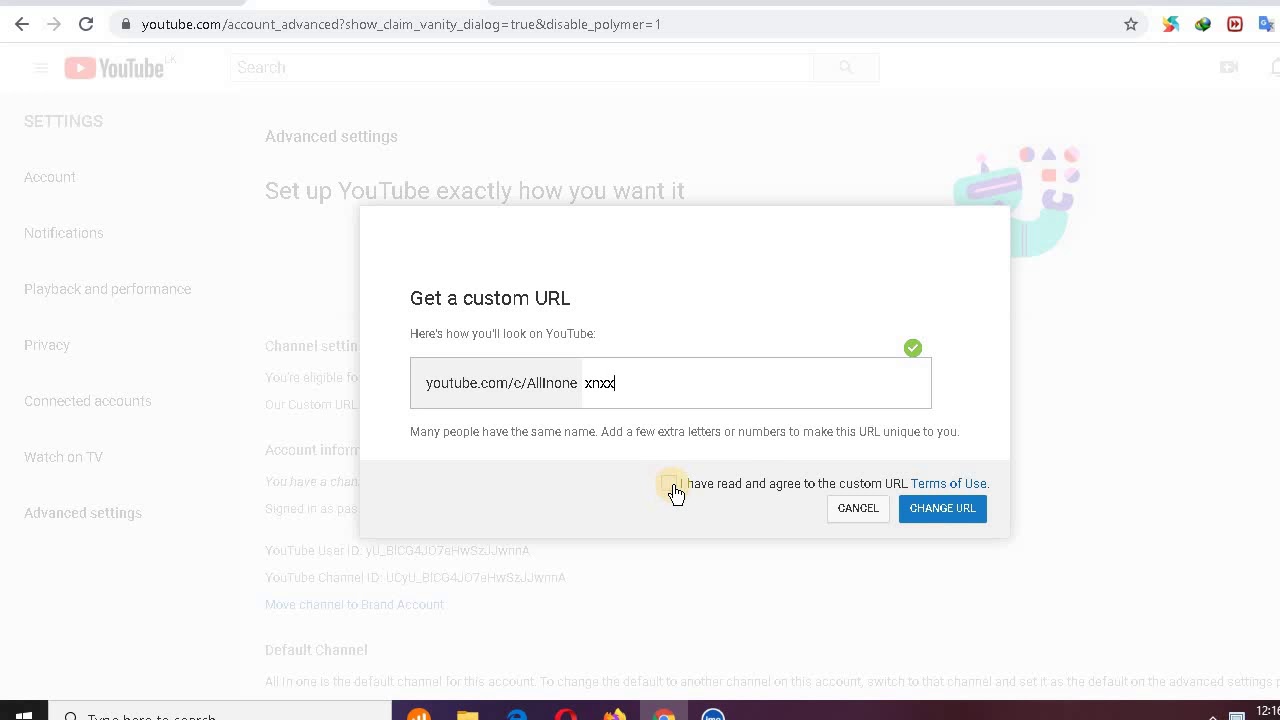
Task: Open the orange bars app in taskbar
Action: pyautogui.click(x=419, y=714)
